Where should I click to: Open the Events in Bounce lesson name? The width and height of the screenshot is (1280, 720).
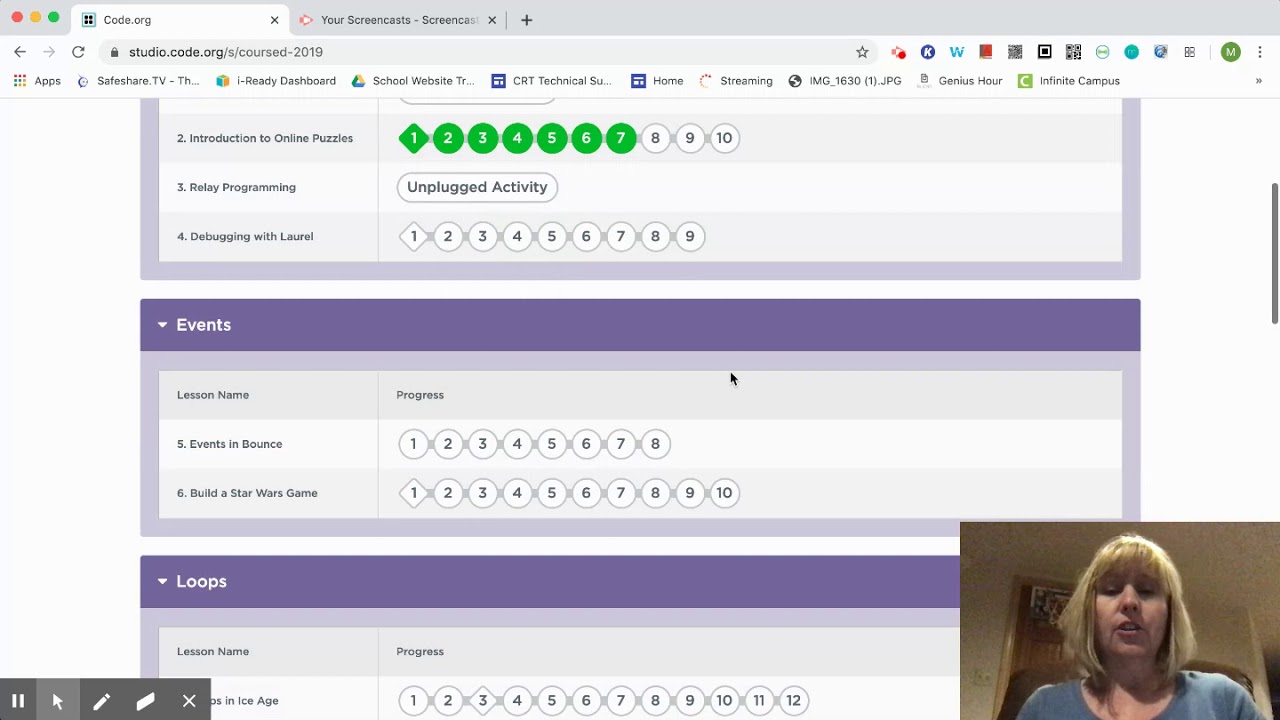click(230, 444)
